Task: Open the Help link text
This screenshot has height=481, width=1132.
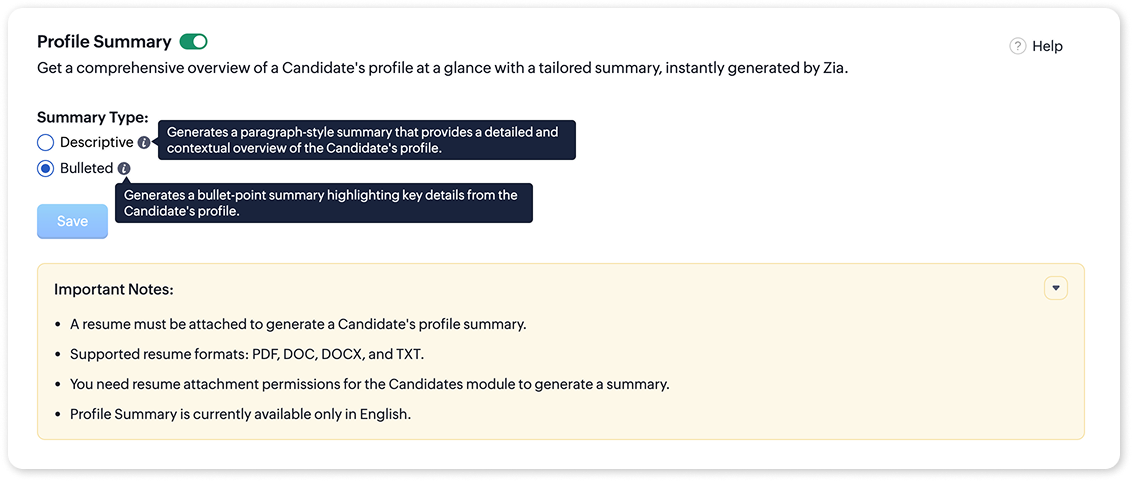Action: coord(1047,46)
